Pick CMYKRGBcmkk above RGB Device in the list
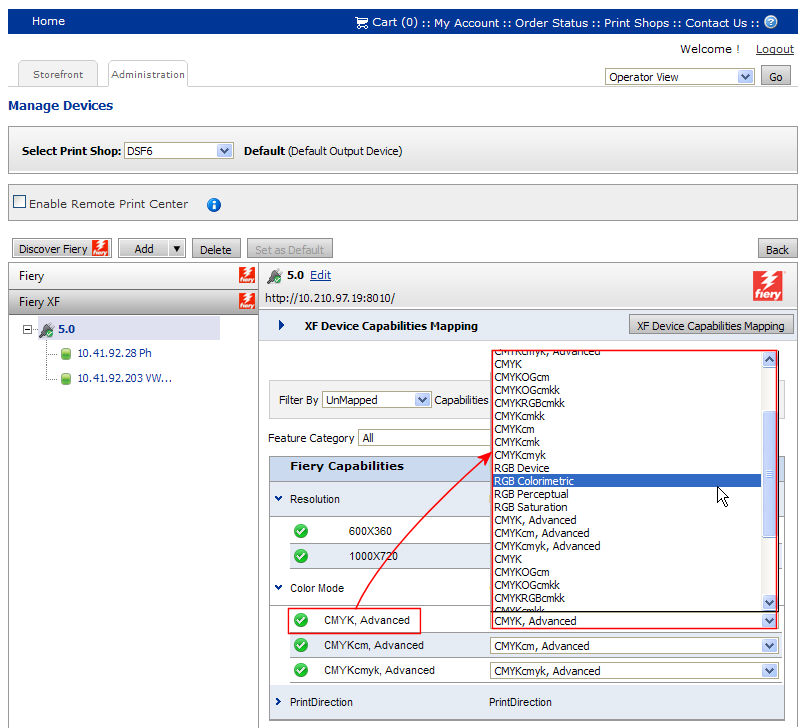The image size is (805, 728). [x=627, y=403]
